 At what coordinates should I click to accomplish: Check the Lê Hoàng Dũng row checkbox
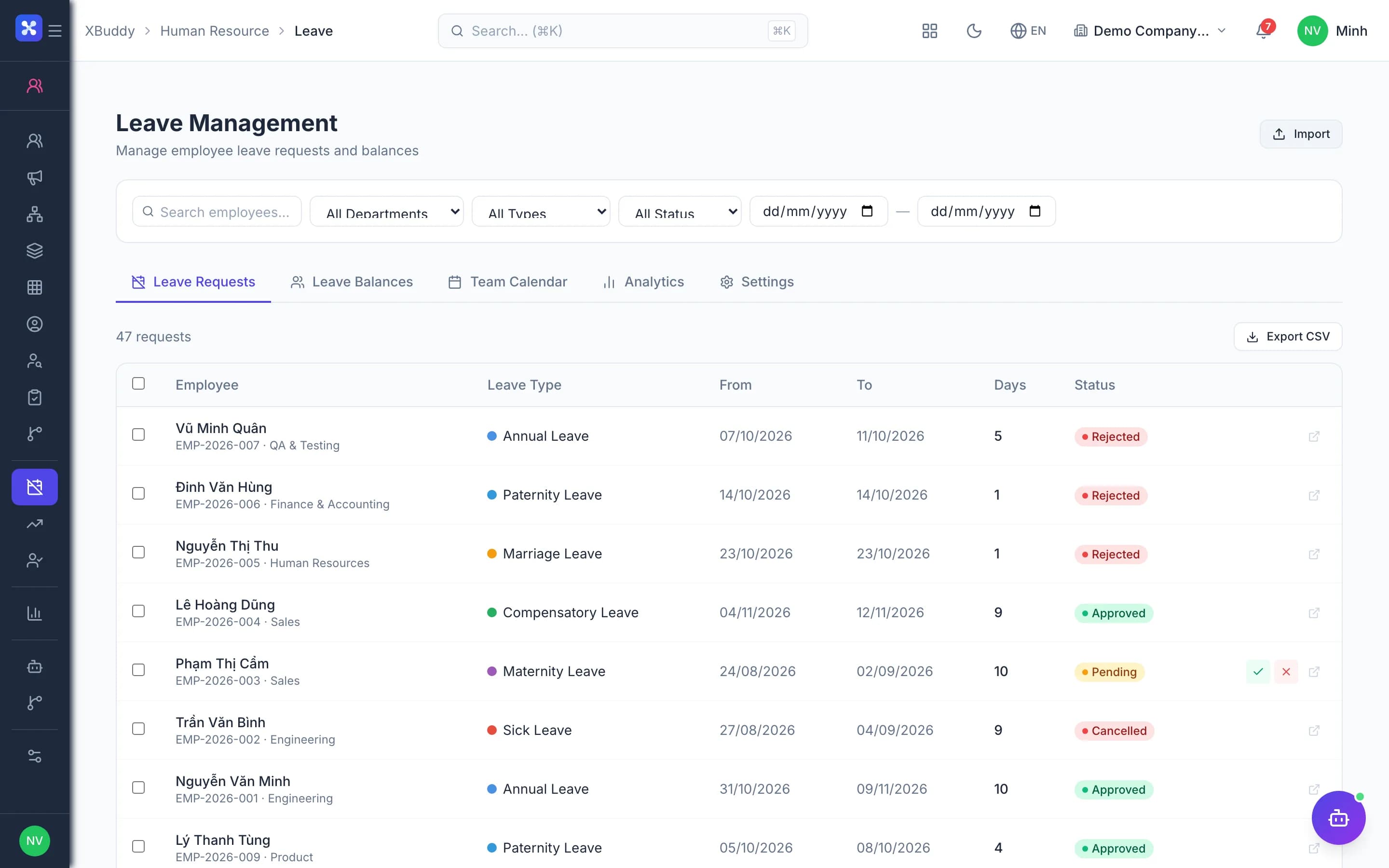[x=138, y=611]
